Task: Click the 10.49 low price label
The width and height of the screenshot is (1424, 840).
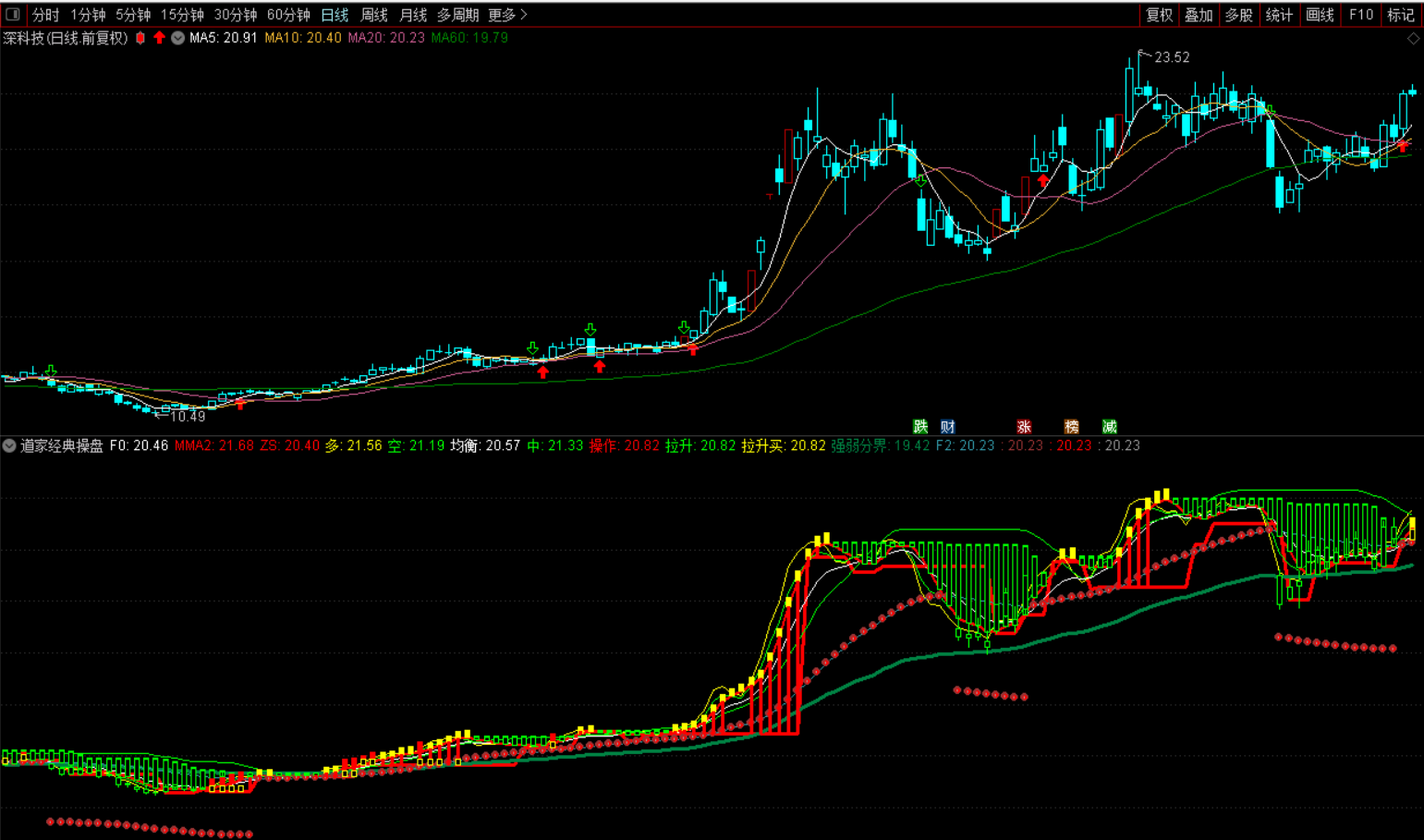Action: tap(188, 417)
